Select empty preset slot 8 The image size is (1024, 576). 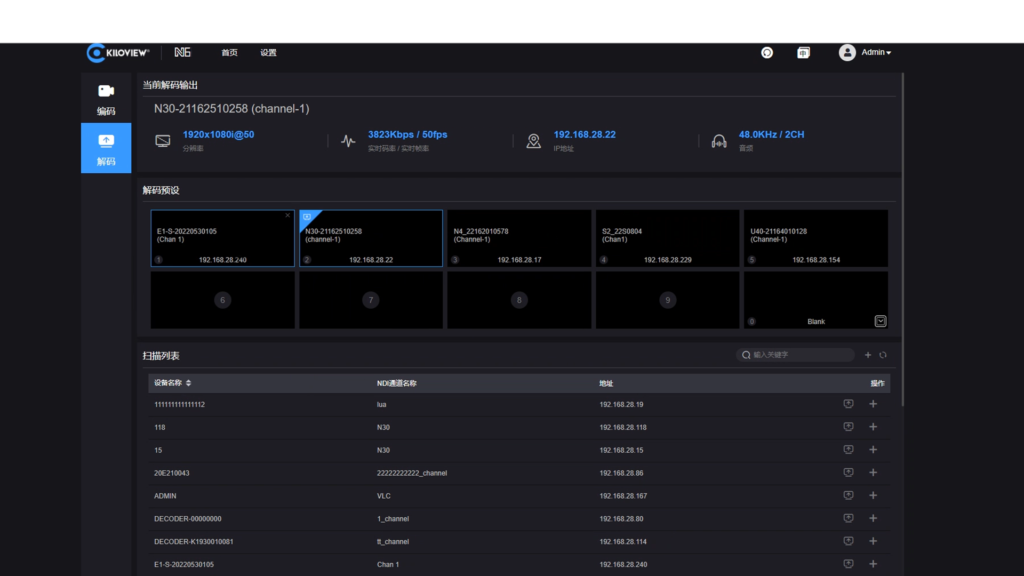coord(519,300)
